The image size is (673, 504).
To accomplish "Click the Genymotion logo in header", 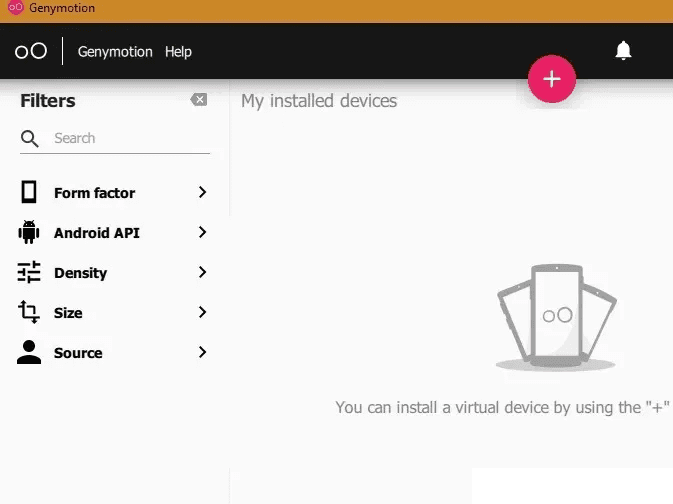I will click(31, 51).
